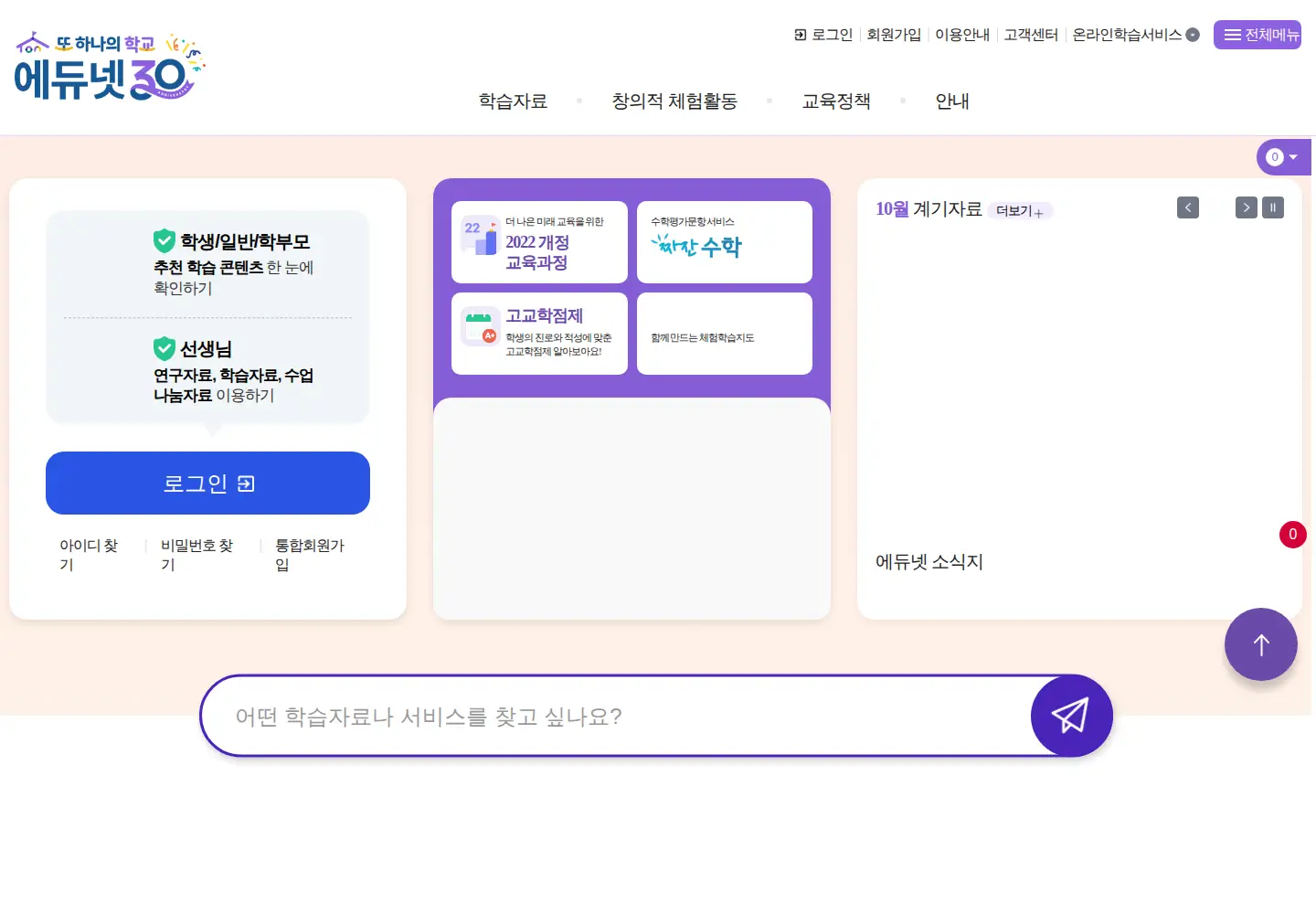Click 아이디 찾기 link
The width and height of the screenshot is (1316, 914).
coord(90,555)
